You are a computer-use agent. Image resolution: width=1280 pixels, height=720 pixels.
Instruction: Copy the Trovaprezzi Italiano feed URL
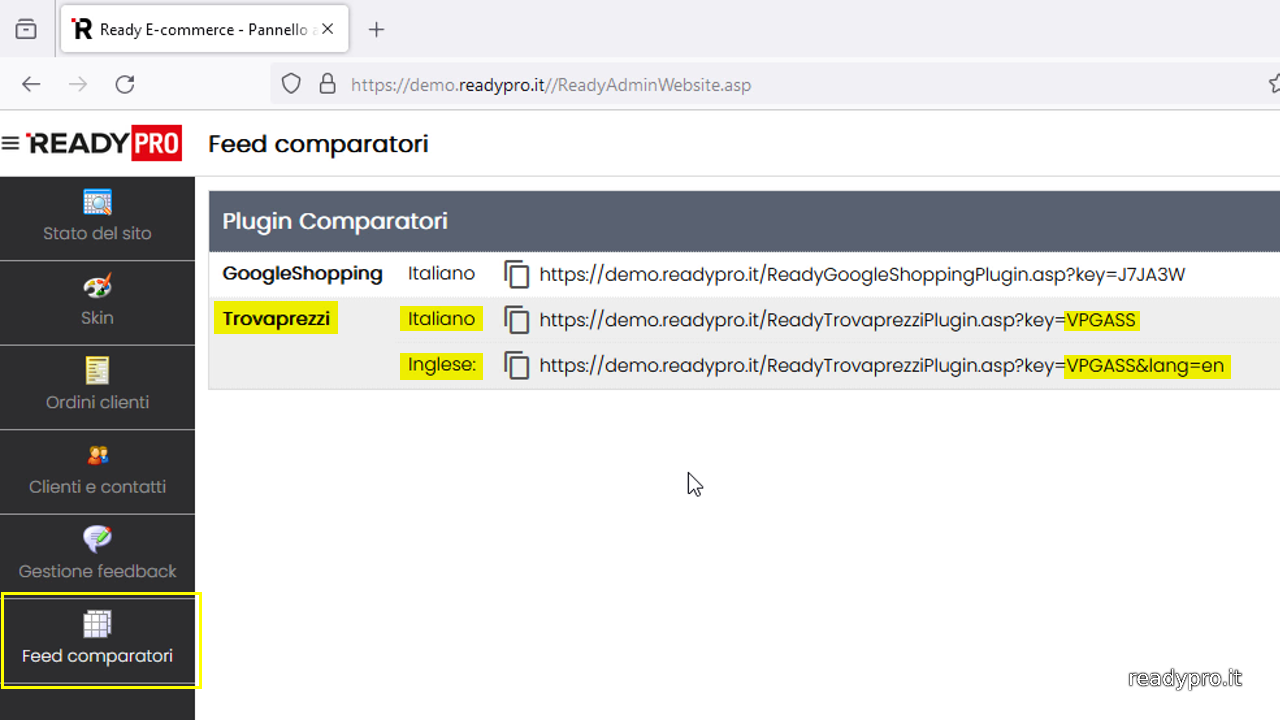tap(516, 320)
